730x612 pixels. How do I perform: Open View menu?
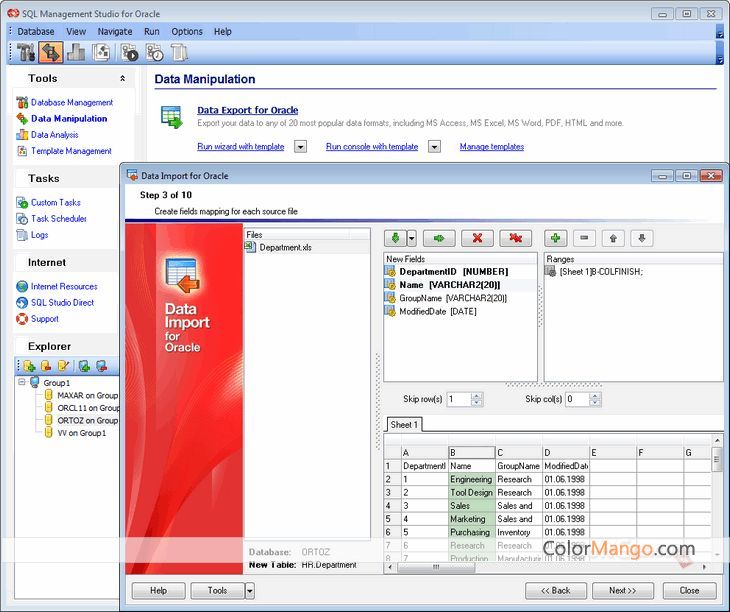click(76, 32)
